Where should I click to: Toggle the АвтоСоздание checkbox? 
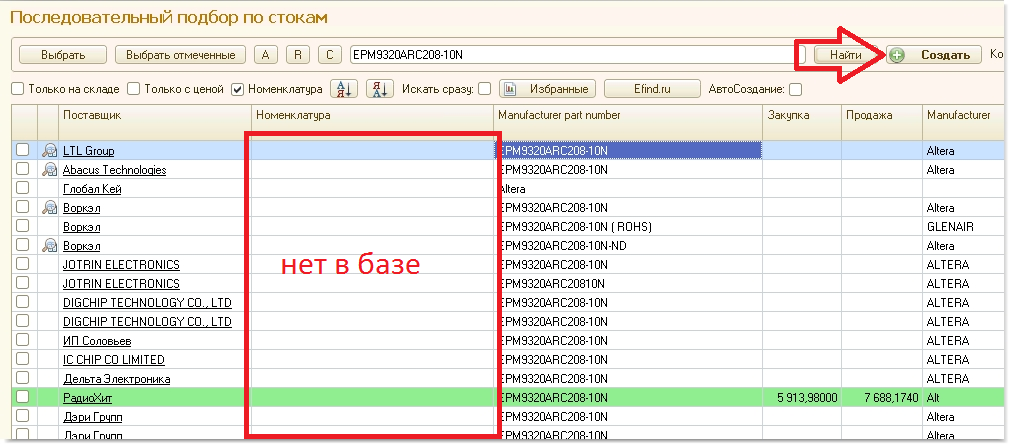click(795, 89)
